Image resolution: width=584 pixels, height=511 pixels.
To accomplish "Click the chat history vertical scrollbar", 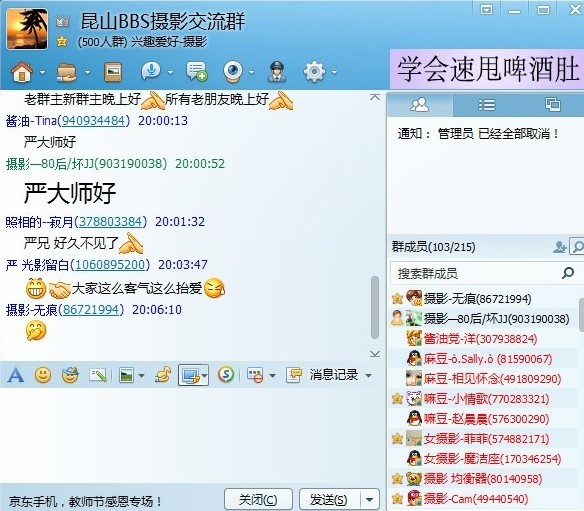I will coord(375,307).
